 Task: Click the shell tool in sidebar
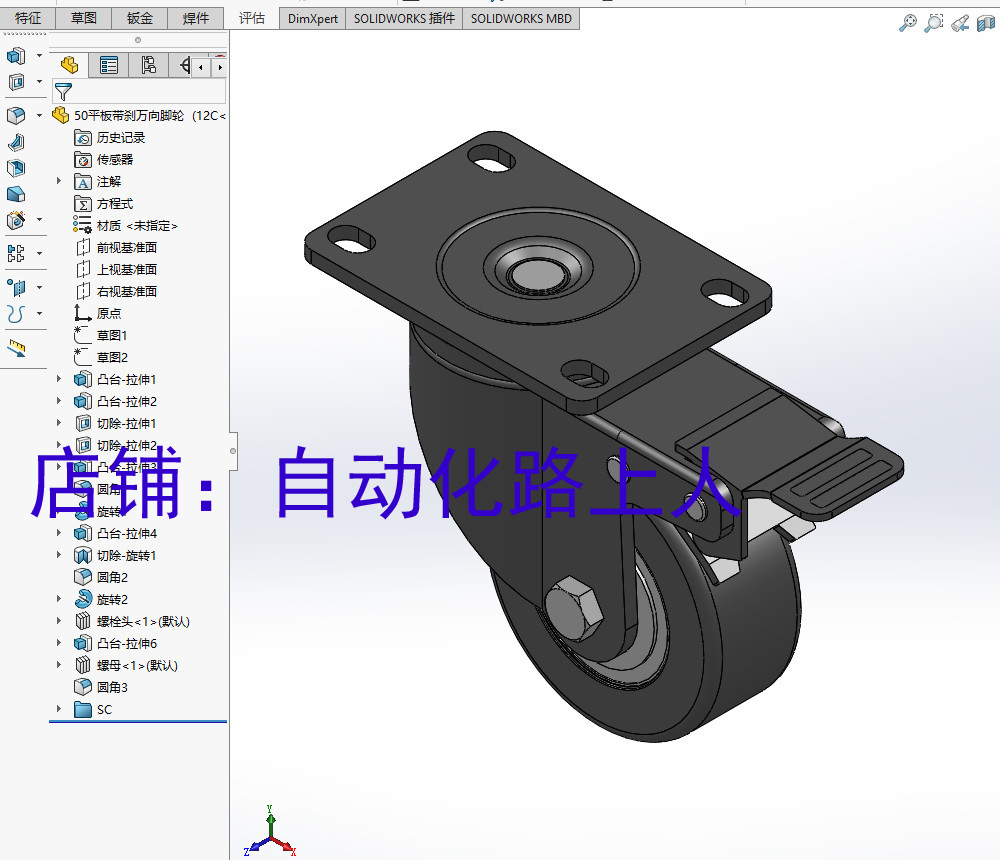[x=16, y=168]
